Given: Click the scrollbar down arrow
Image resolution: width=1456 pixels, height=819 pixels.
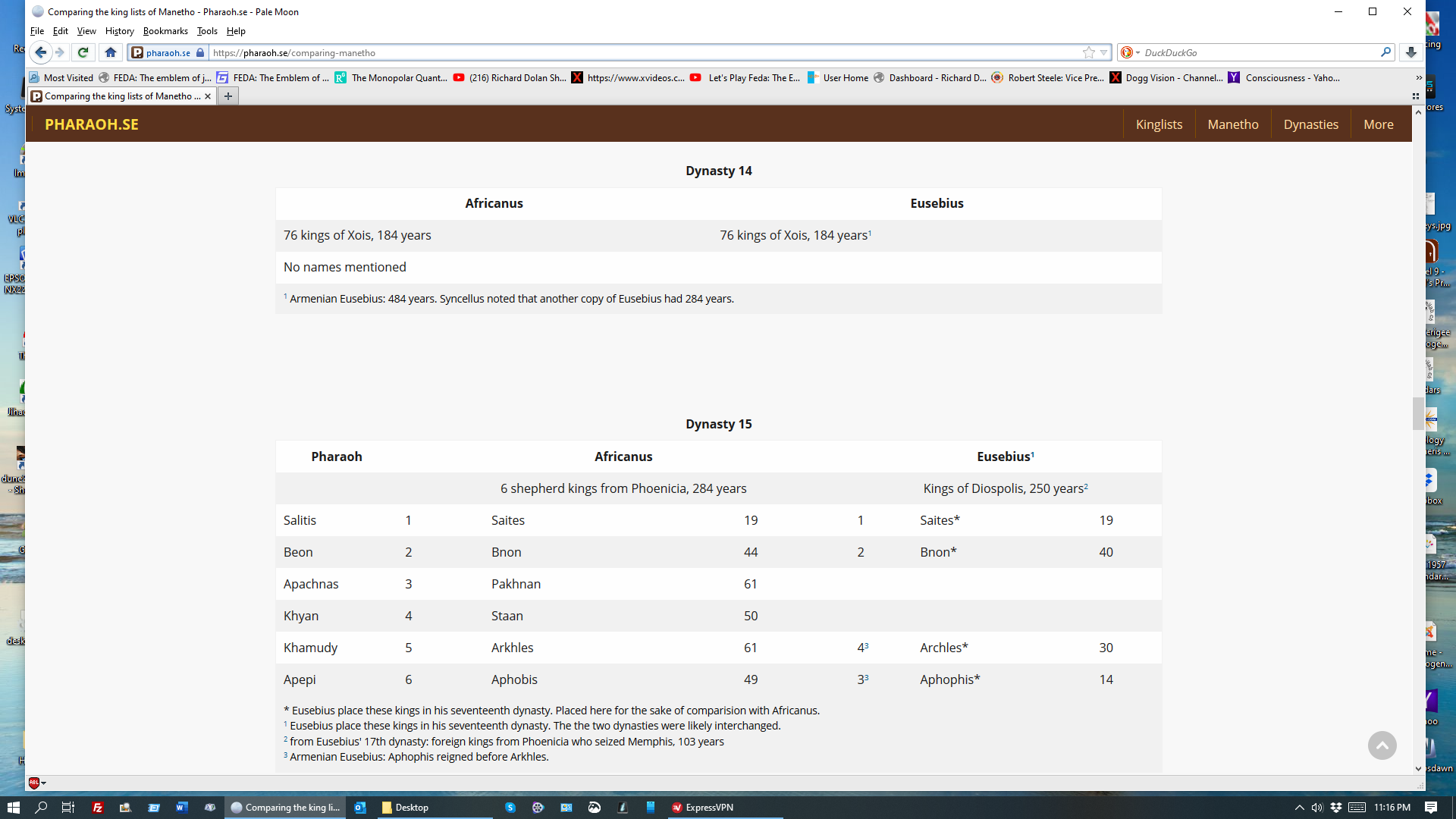Looking at the screenshot, I should point(1418,768).
